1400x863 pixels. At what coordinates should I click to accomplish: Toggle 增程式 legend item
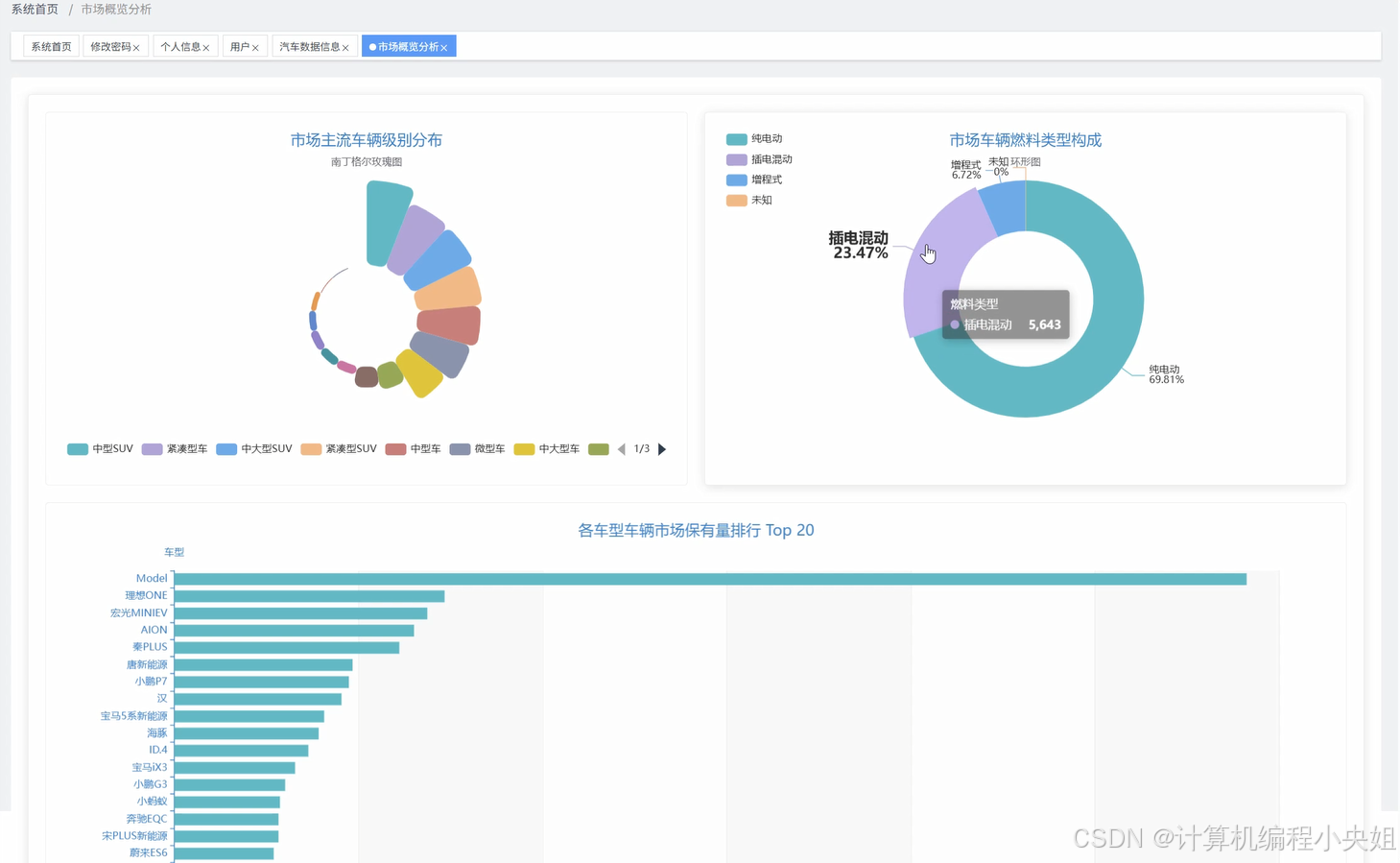[754, 180]
